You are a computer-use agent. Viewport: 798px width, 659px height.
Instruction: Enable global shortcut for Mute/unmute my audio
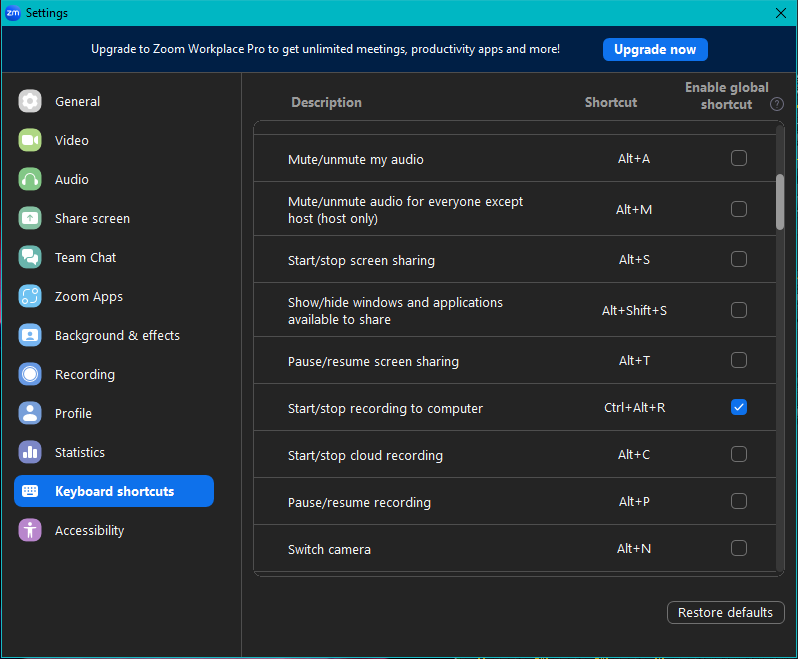click(x=739, y=158)
